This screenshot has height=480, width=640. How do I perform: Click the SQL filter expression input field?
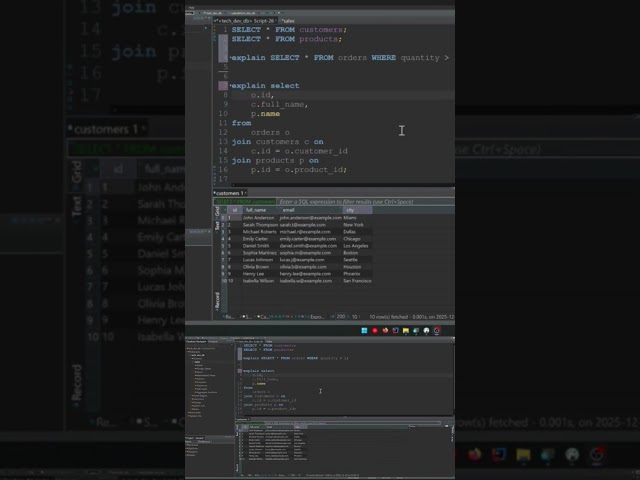click(x=365, y=202)
